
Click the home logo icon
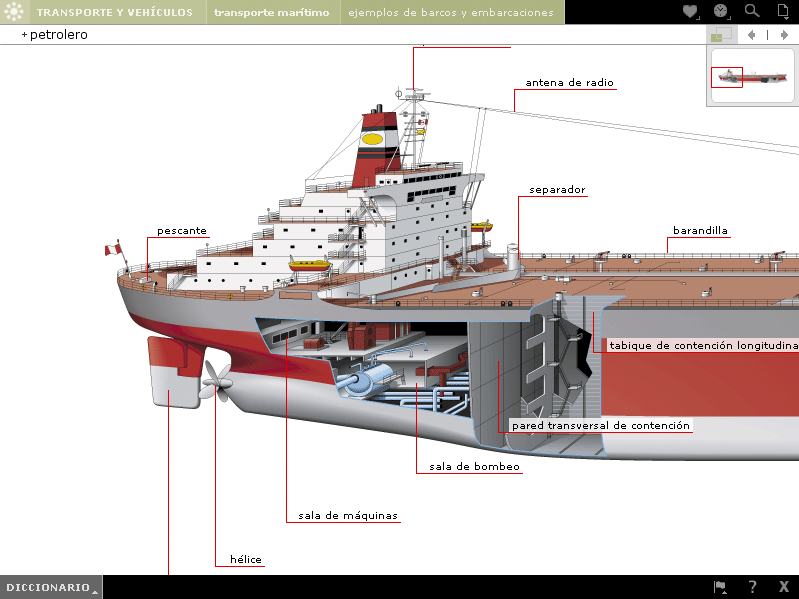tap(13, 12)
